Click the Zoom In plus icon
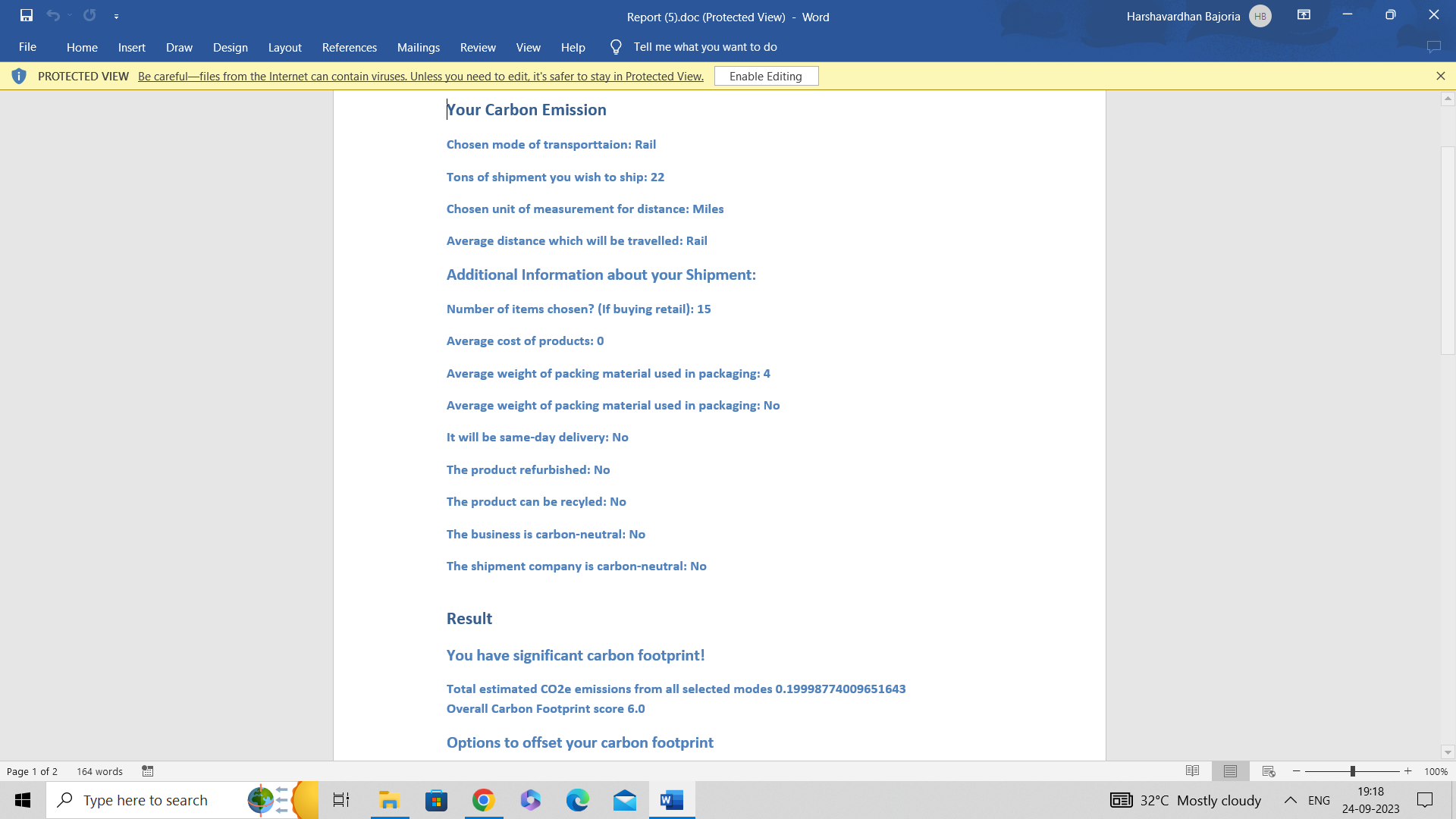The height and width of the screenshot is (819, 1456). 1408,771
